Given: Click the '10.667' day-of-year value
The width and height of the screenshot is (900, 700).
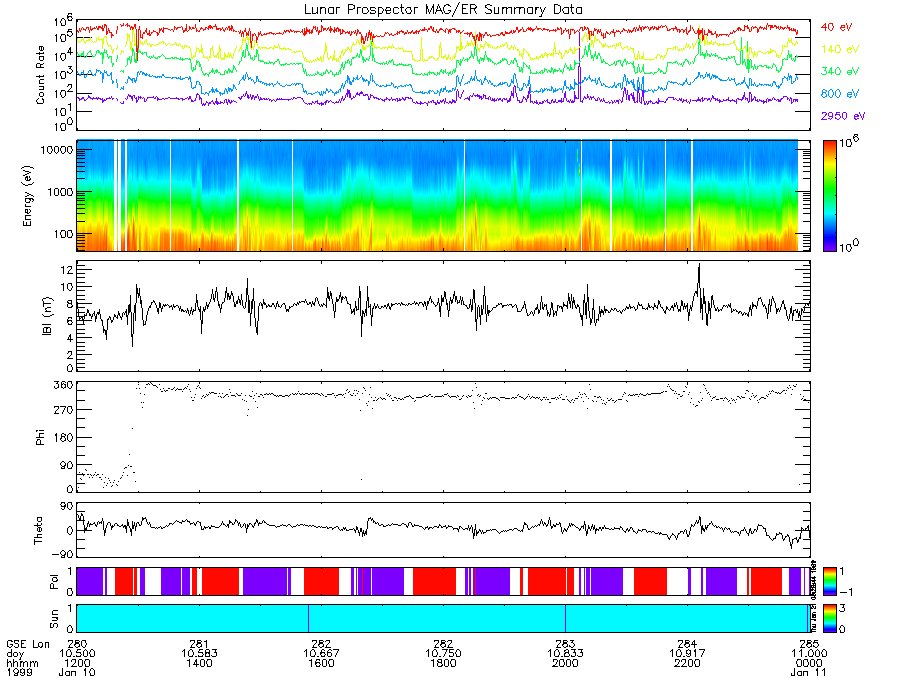Looking at the screenshot, I should [x=321, y=654].
